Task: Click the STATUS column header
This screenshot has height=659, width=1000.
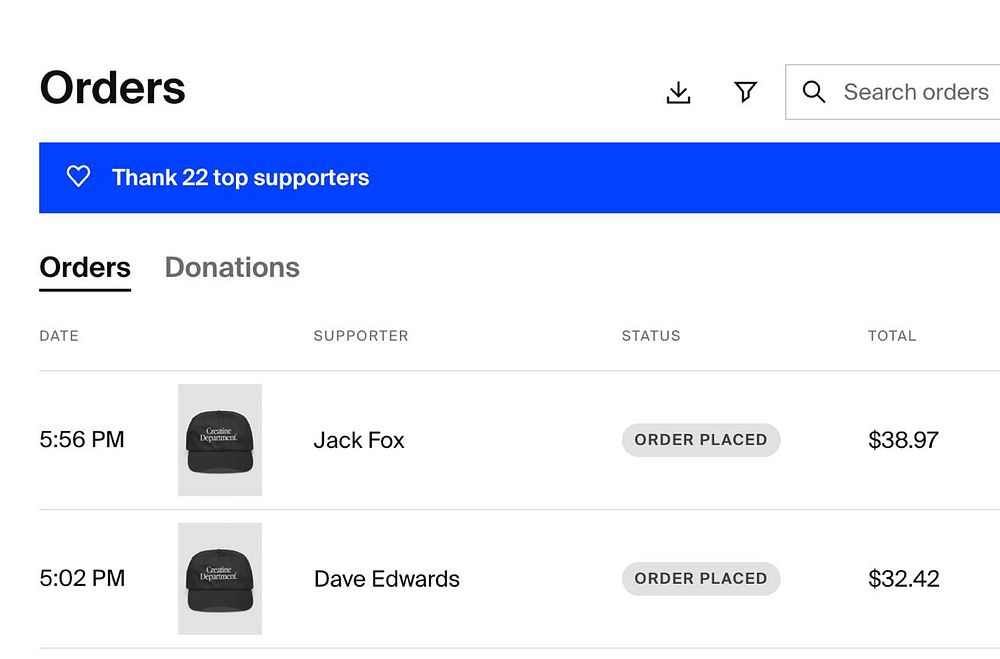Action: coord(651,336)
